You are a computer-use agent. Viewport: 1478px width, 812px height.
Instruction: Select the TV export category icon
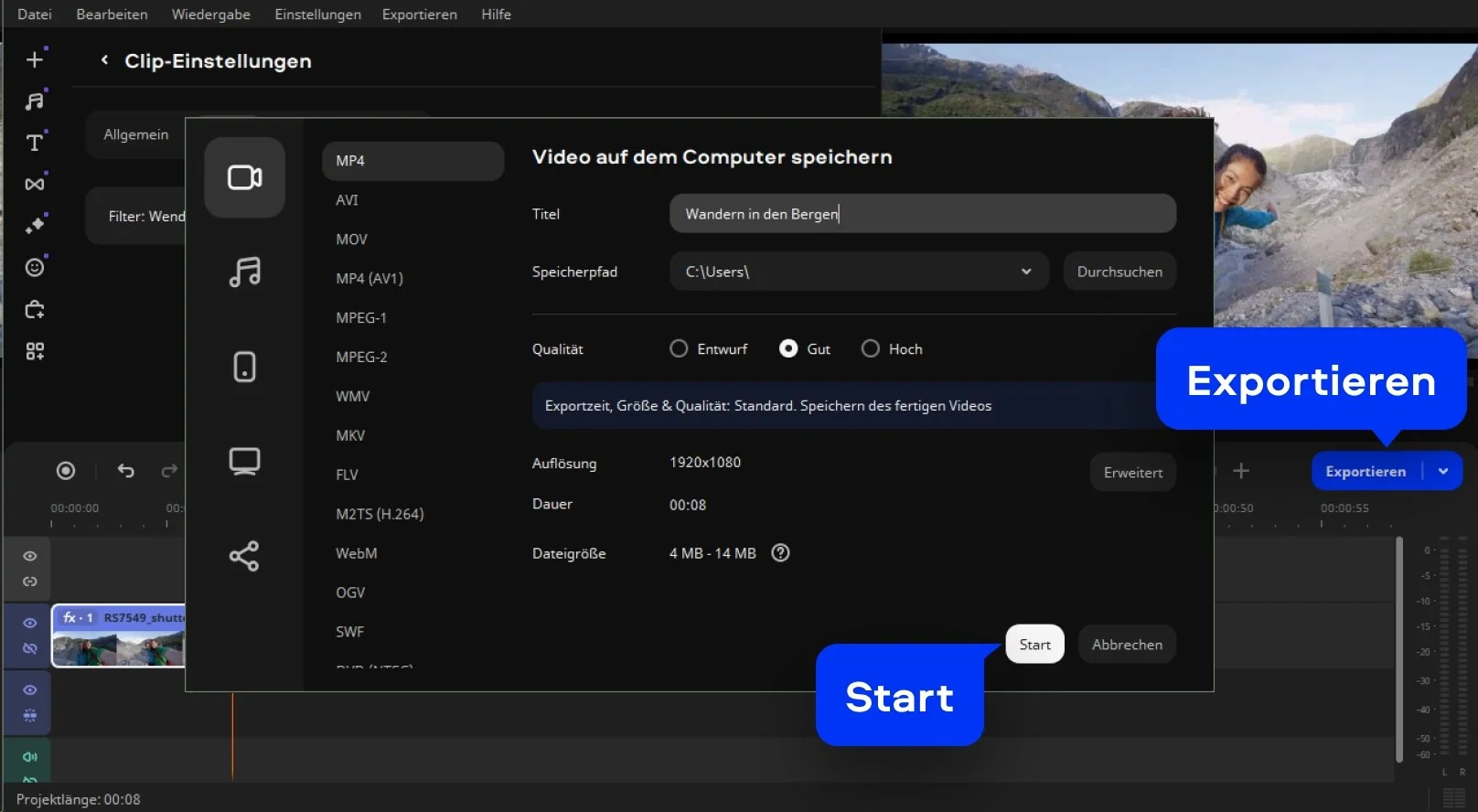pos(244,461)
